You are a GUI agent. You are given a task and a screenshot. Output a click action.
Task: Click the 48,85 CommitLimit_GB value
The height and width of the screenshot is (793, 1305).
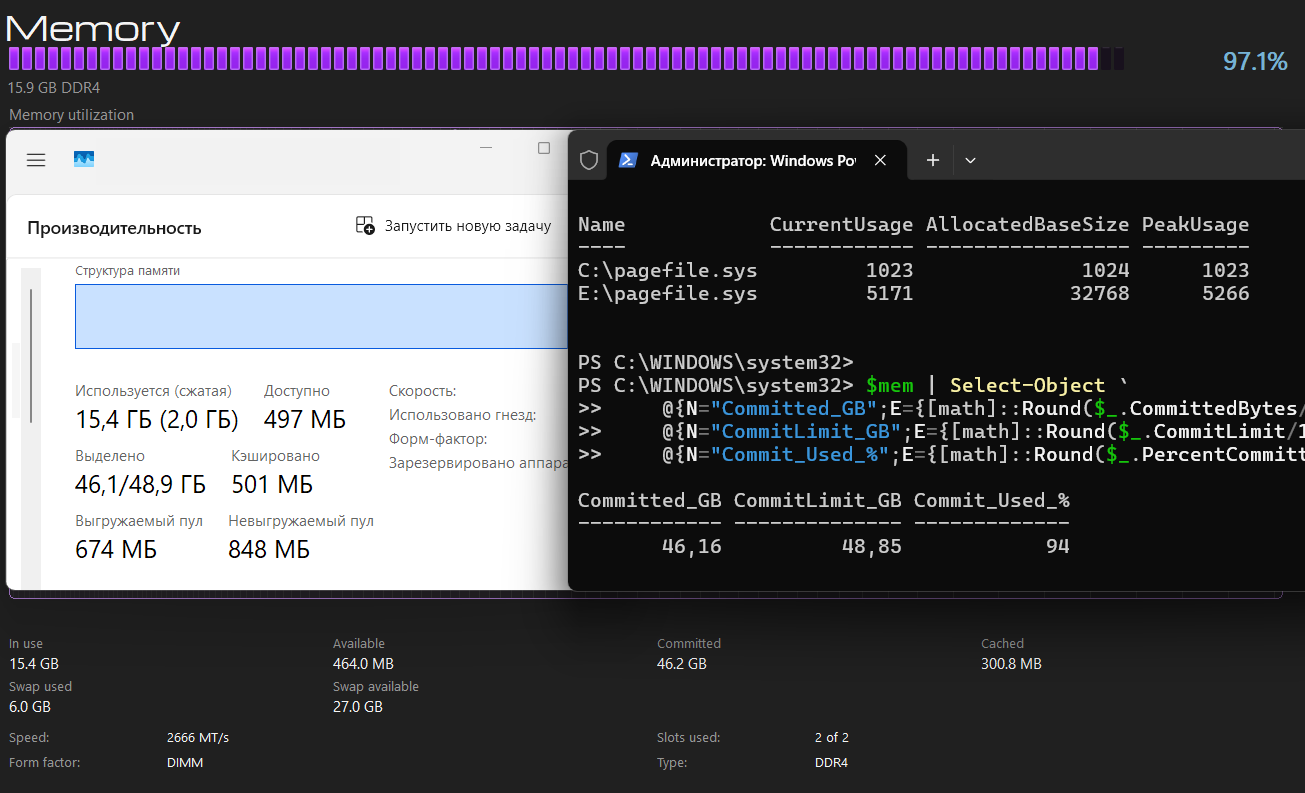point(872,546)
